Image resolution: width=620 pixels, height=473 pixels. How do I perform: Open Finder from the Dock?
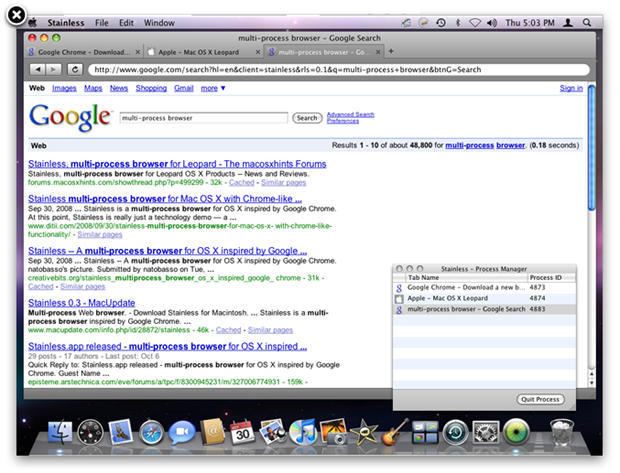60,432
